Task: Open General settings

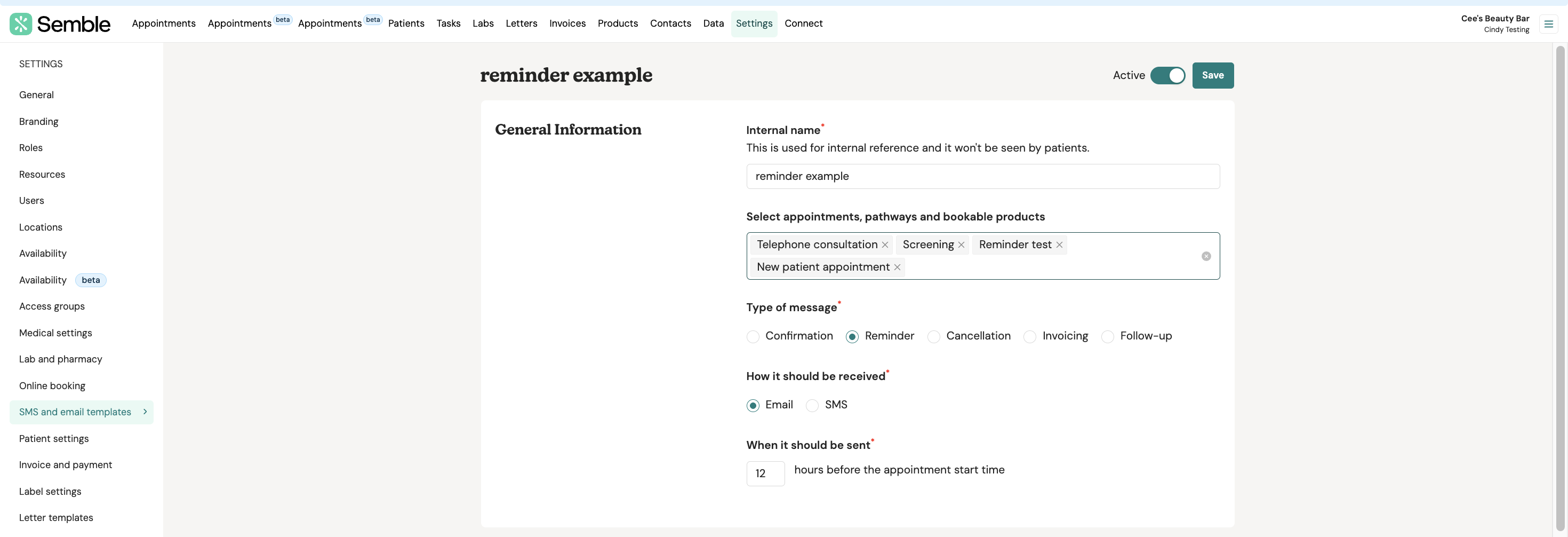Action: click(36, 95)
